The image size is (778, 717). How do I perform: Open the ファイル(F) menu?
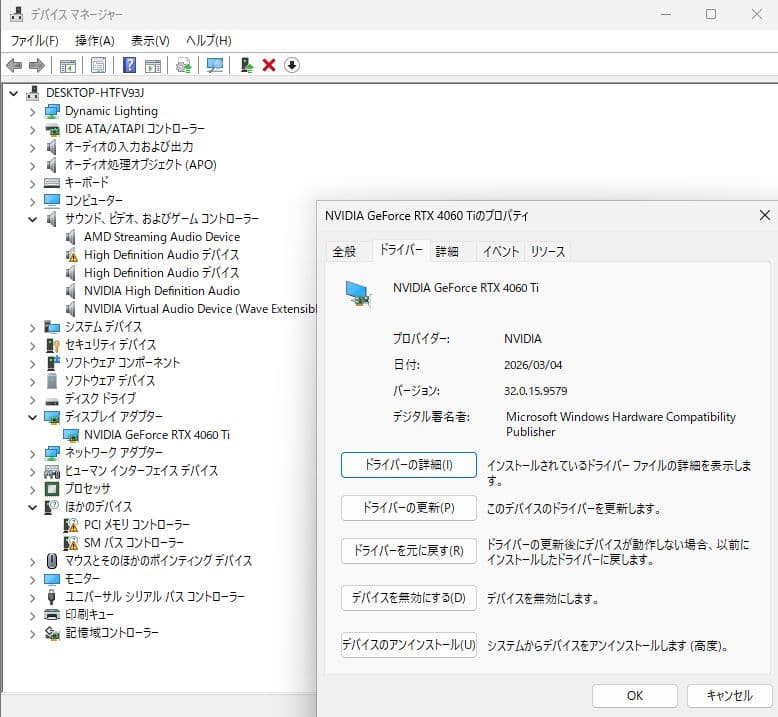(34, 41)
